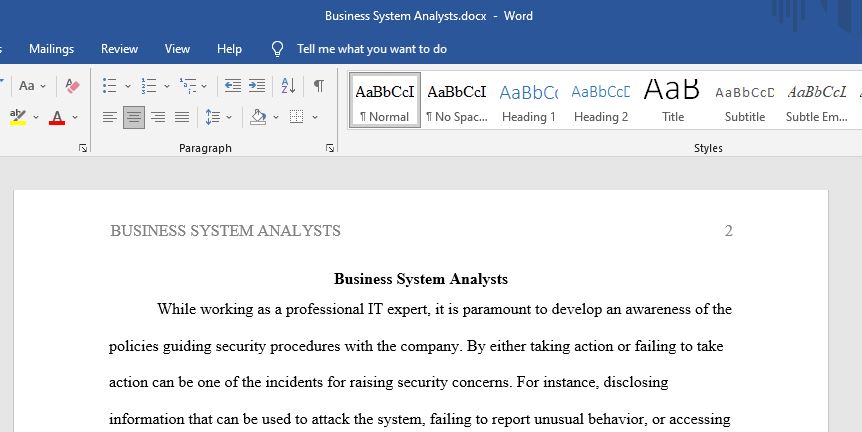The height and width of the screenshot is (432, 862).
Task: Select the Normal style
Action: point(385,100)
